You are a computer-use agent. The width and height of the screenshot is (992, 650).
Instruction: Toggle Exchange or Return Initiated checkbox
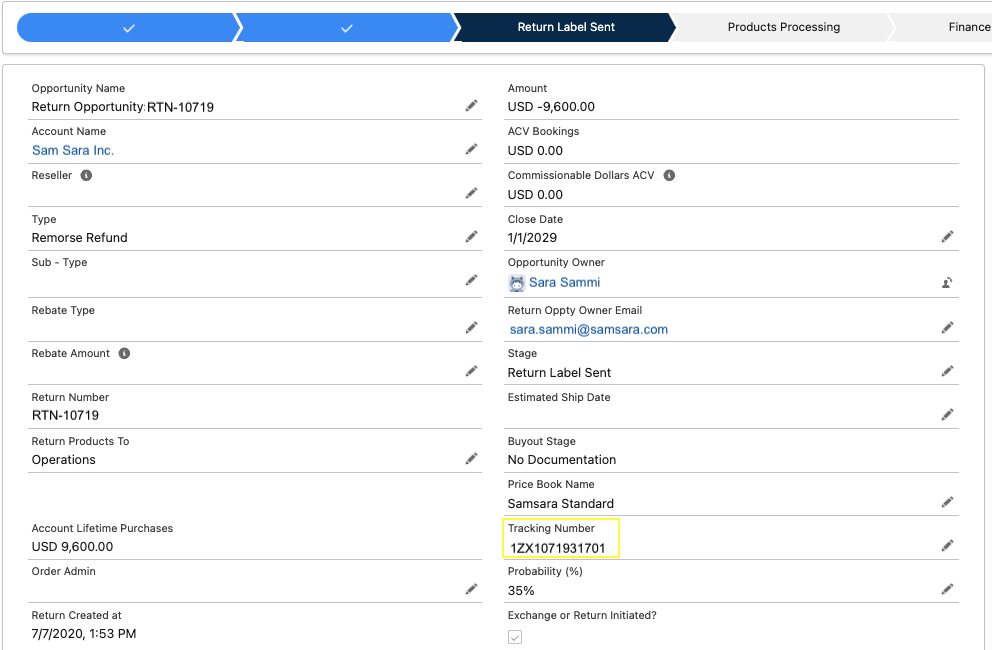[x=515, y=637]
